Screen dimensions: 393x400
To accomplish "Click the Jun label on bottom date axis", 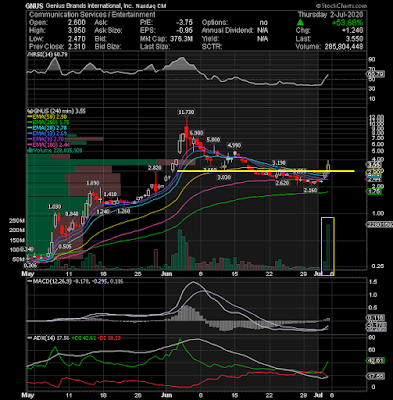I will (166, 396).
